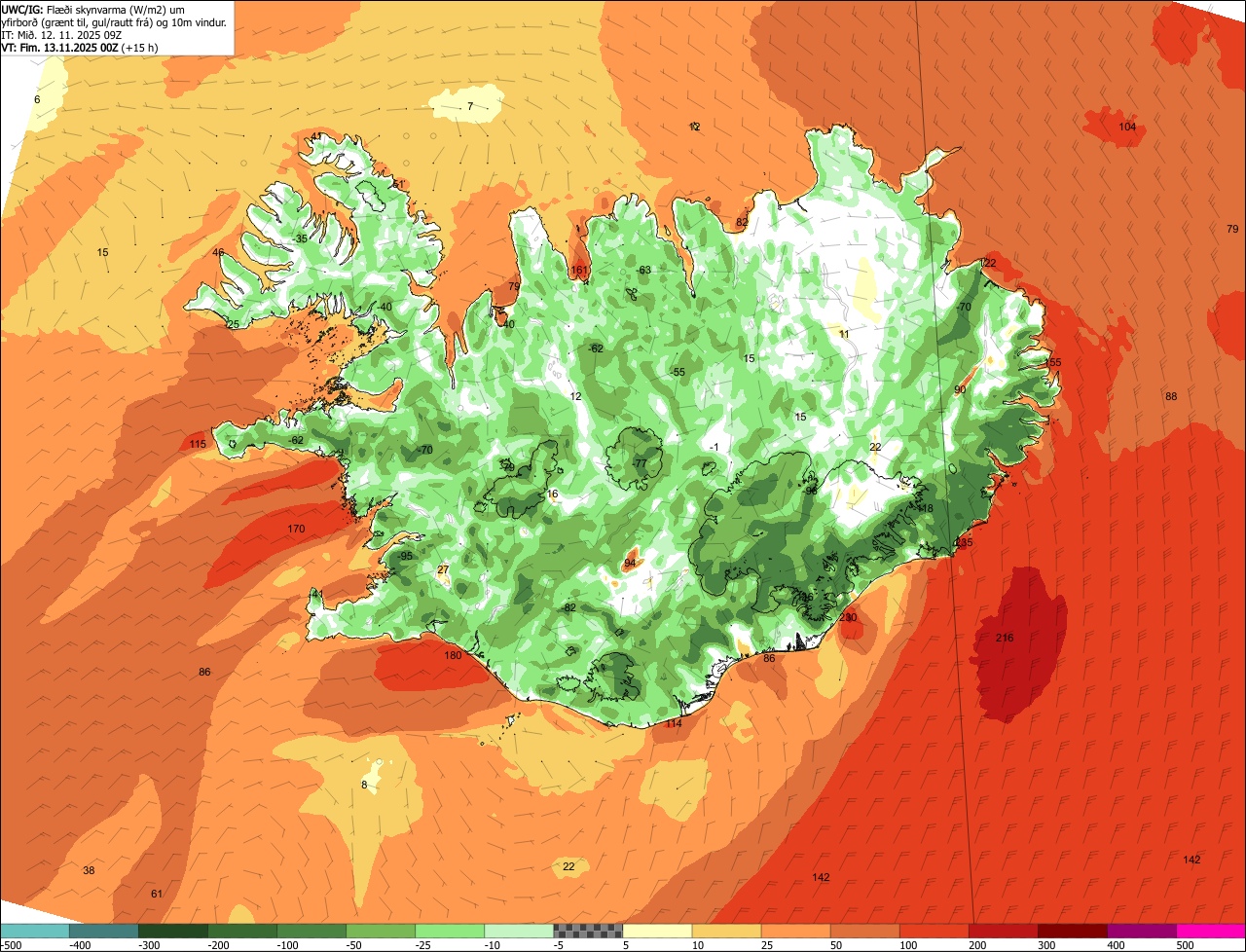Click the 'VT: Fim. 13.11.2025 00Z (+15 h)' line

coord(80,47)
